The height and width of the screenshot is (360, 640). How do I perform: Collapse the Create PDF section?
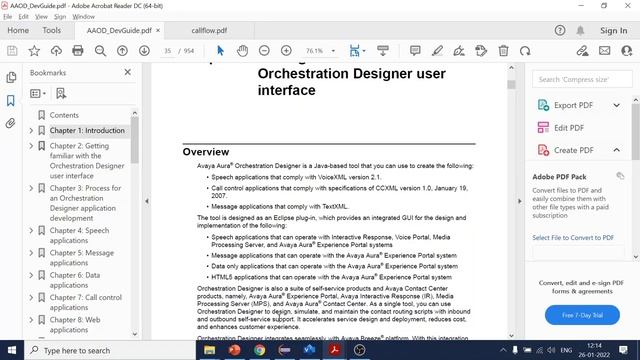point(616,150)
